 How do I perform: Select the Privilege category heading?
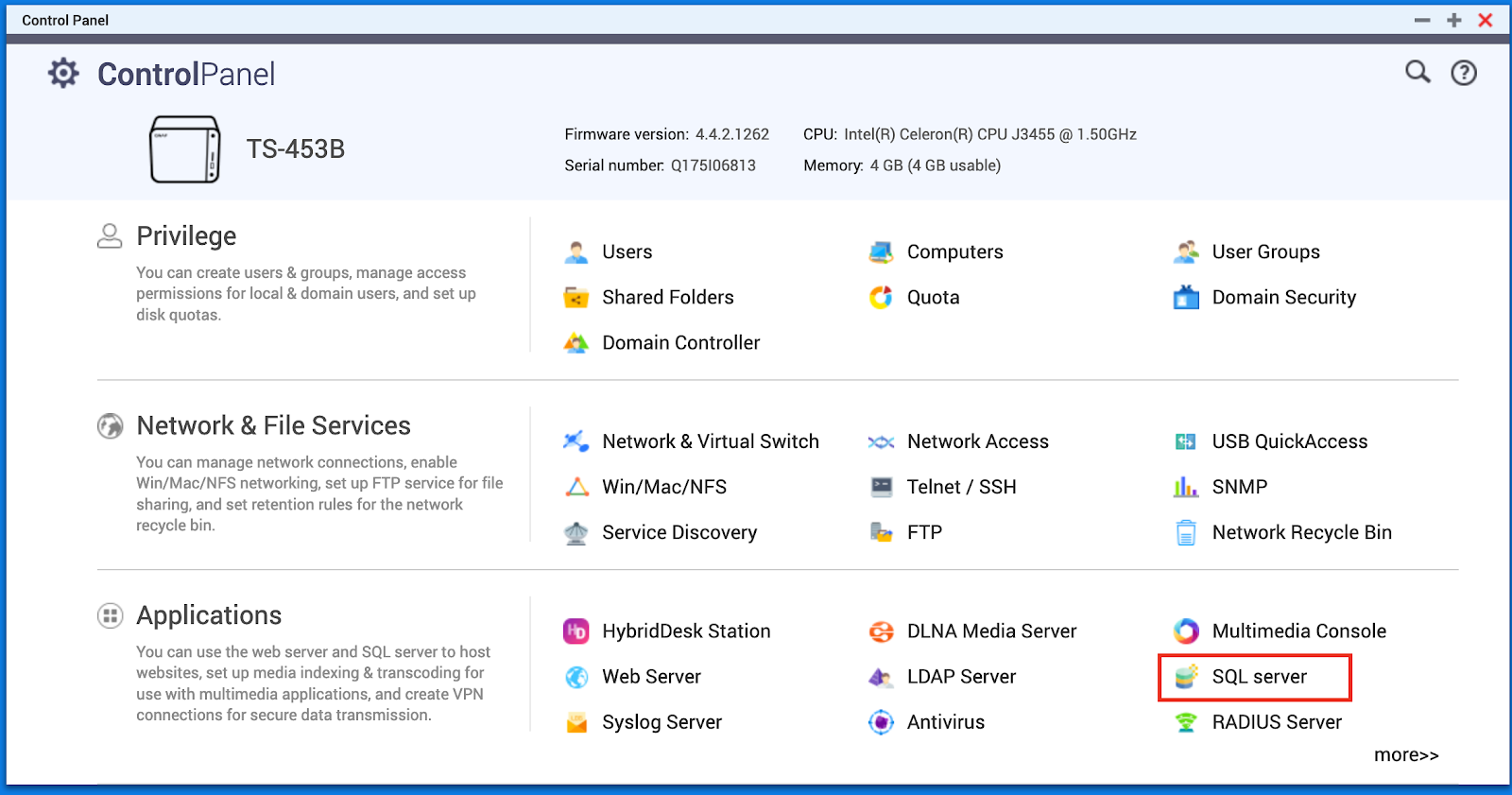[x=186, y=236]
